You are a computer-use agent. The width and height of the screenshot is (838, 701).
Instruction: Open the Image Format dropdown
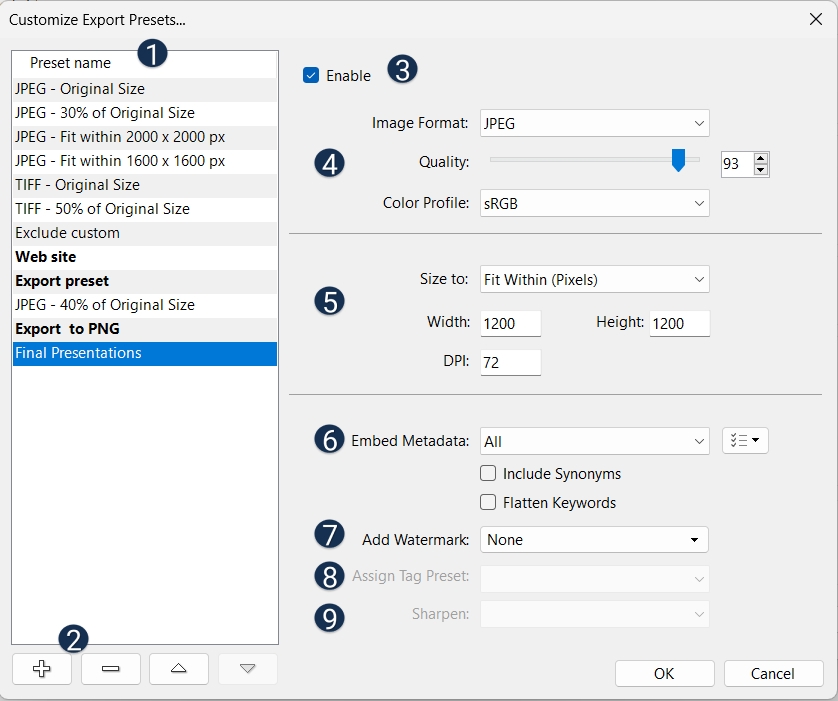[594, 123]
